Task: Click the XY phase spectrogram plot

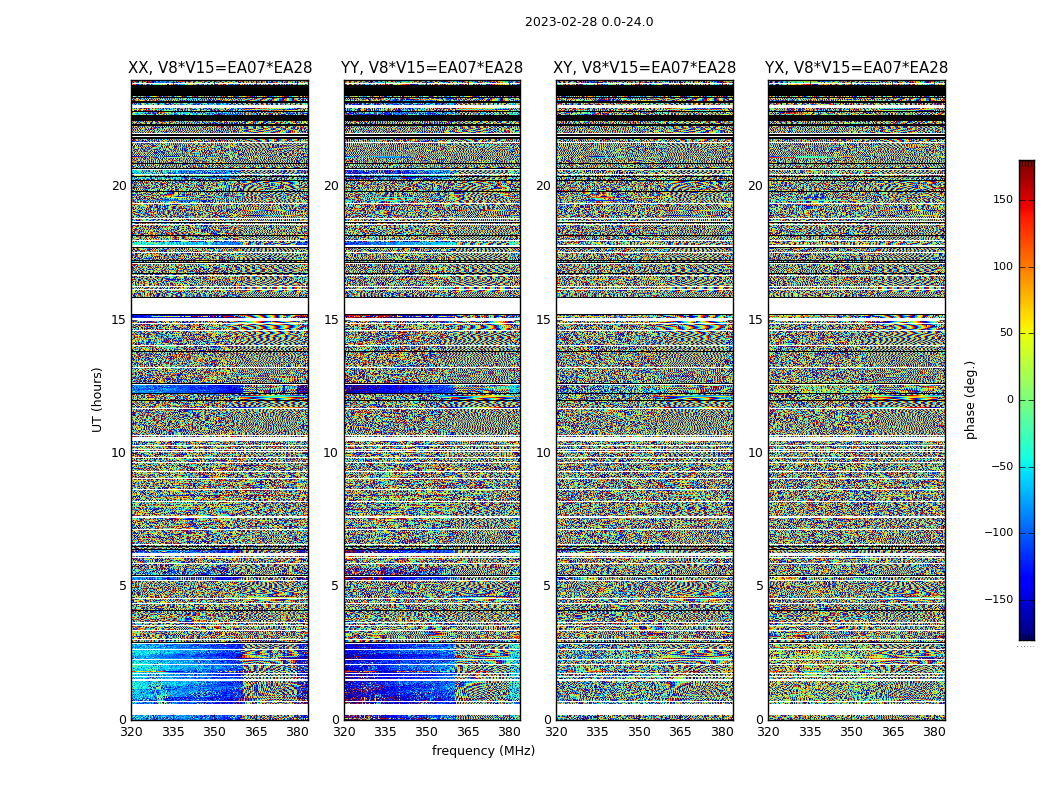Action: click(644, 400)
